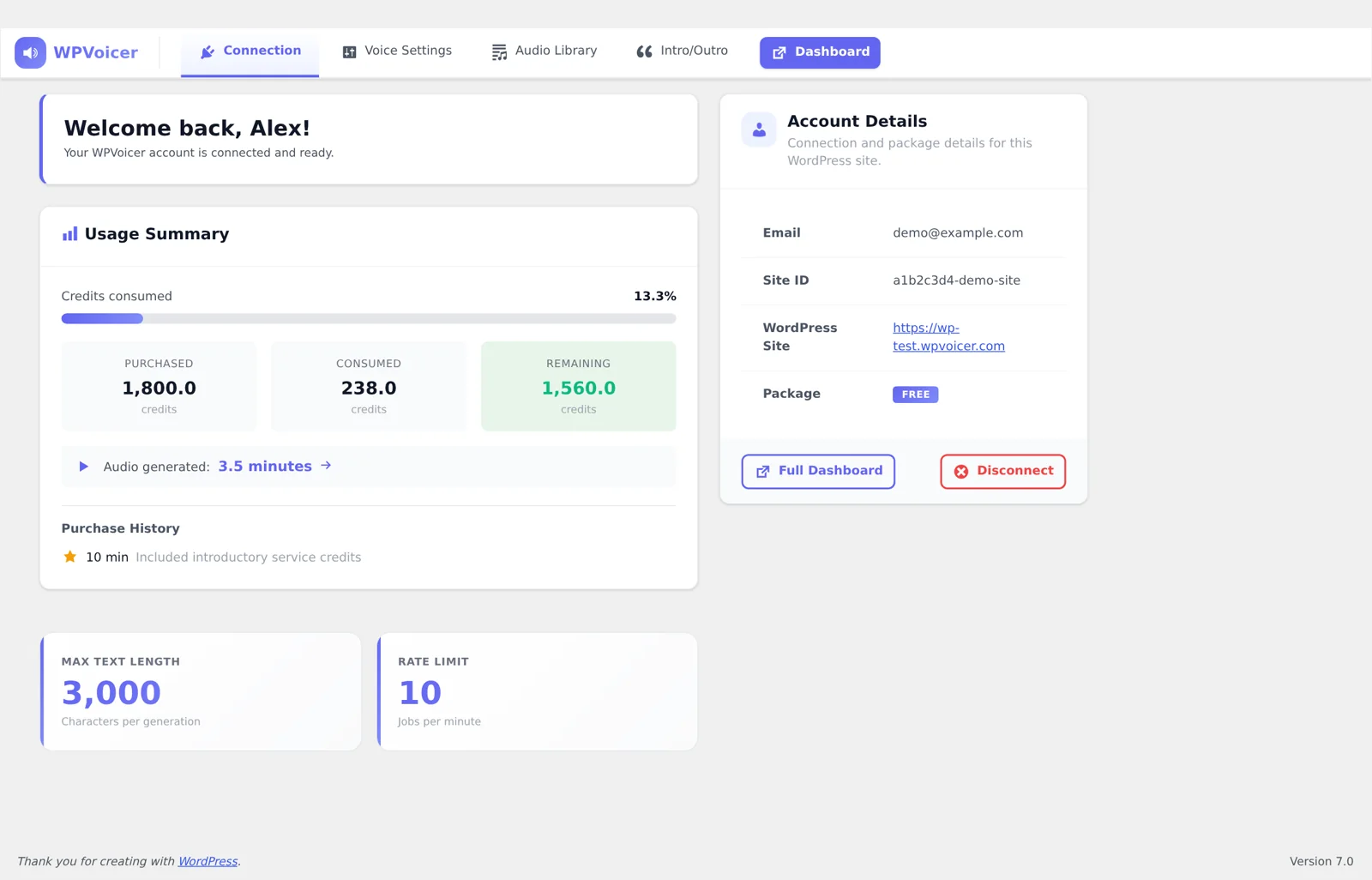
Task: Click the credits consumed progress bar
Action: (x=369, y=319)
